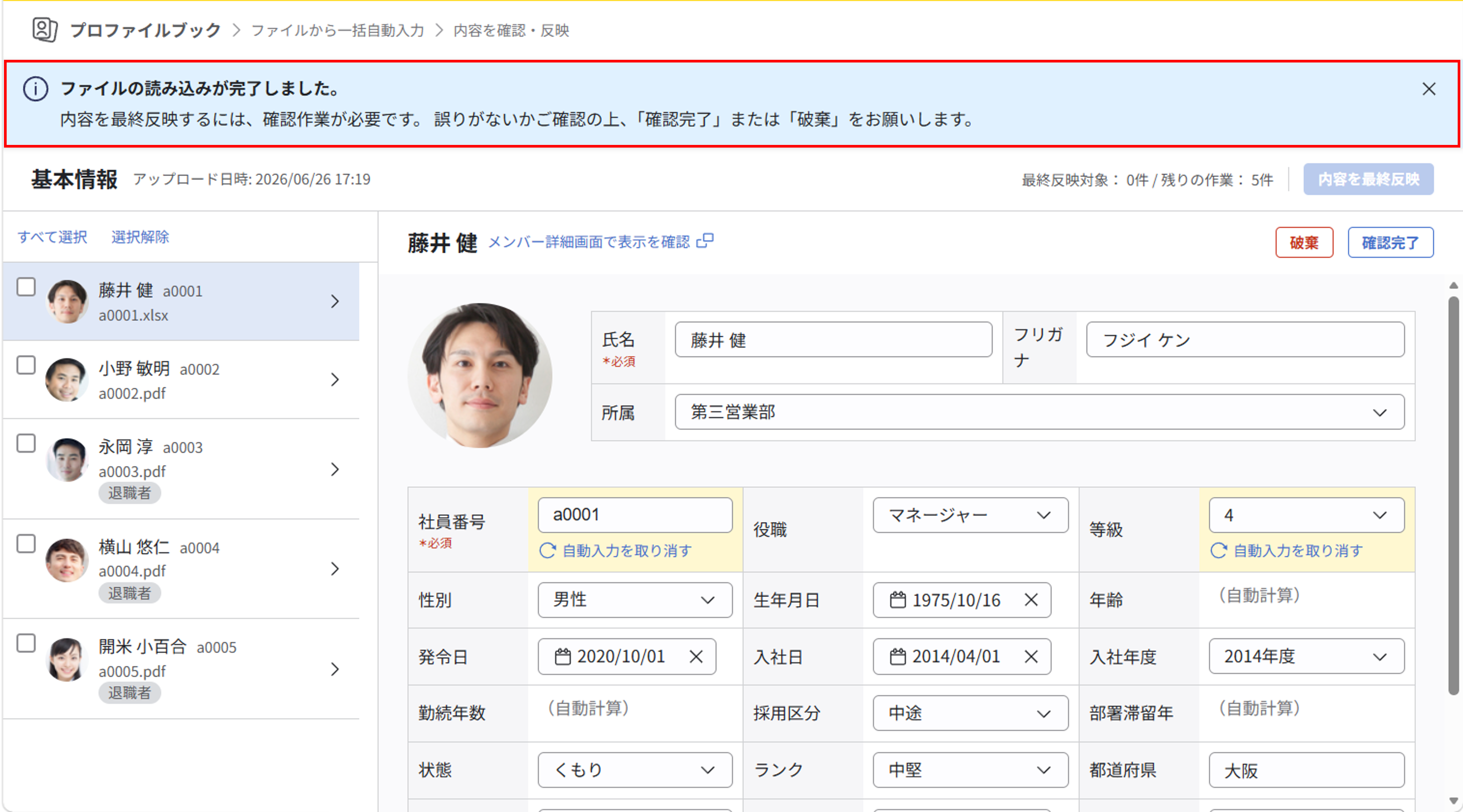Clear the 発令日 date value

696,656
